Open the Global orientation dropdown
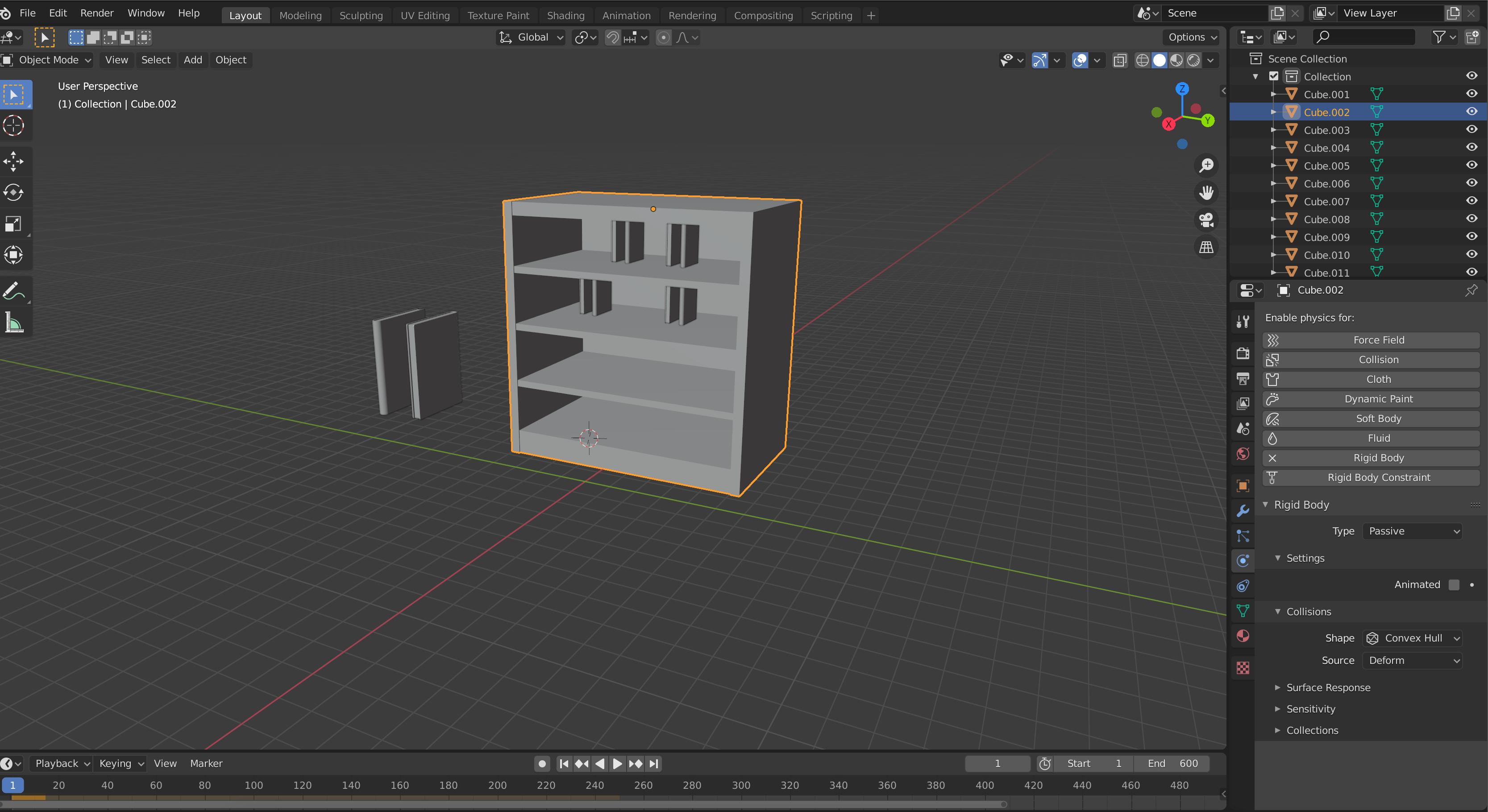The height and width of the screenshot is (812, 1488). coord(532,37)
